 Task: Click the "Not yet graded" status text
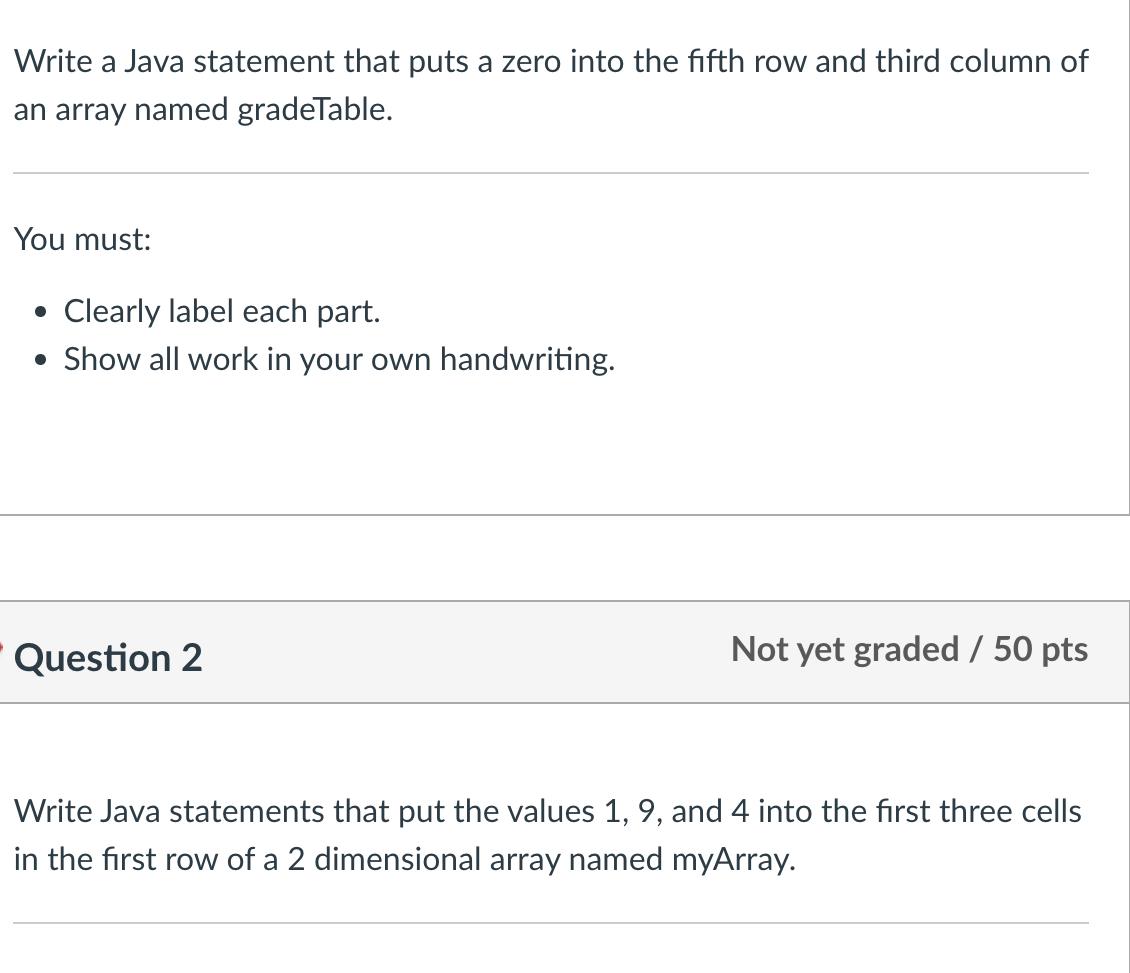click(x=845, y=649)
